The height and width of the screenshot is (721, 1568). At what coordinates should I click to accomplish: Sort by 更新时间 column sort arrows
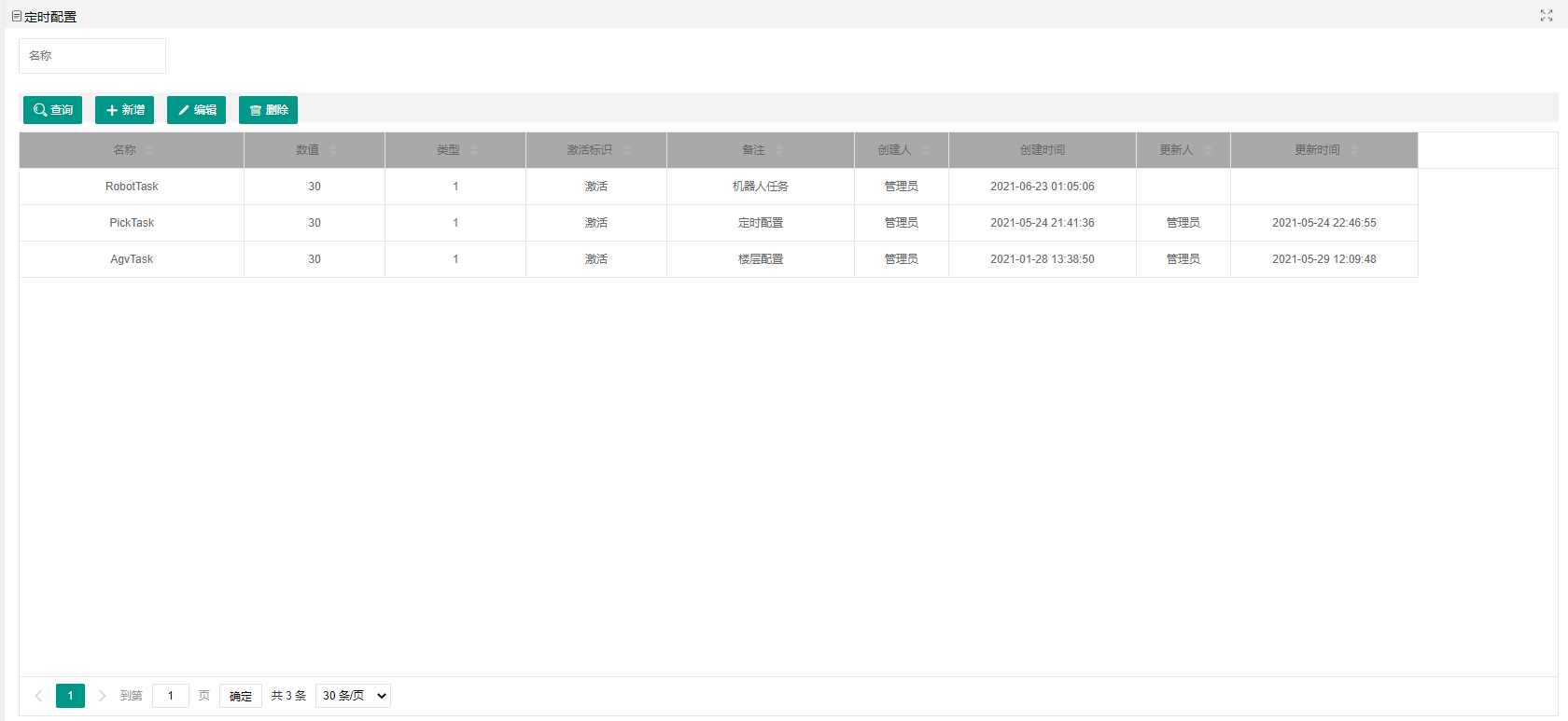1354,150
